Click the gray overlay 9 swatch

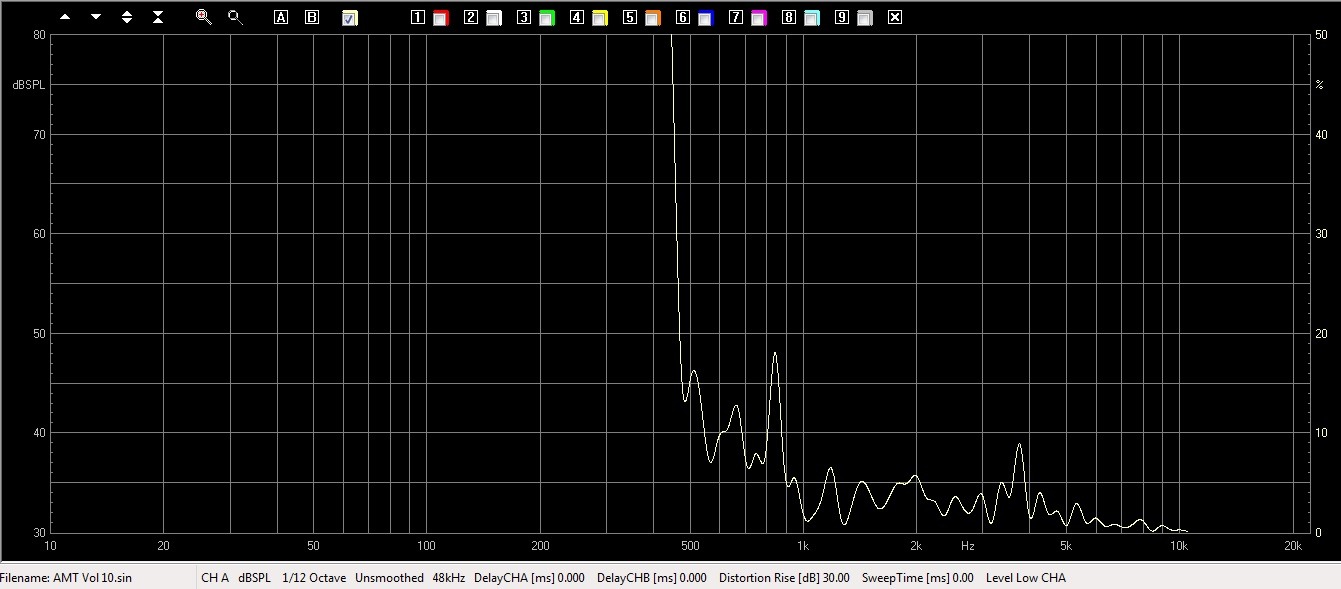pyautogui.click(x=864, y=18)
